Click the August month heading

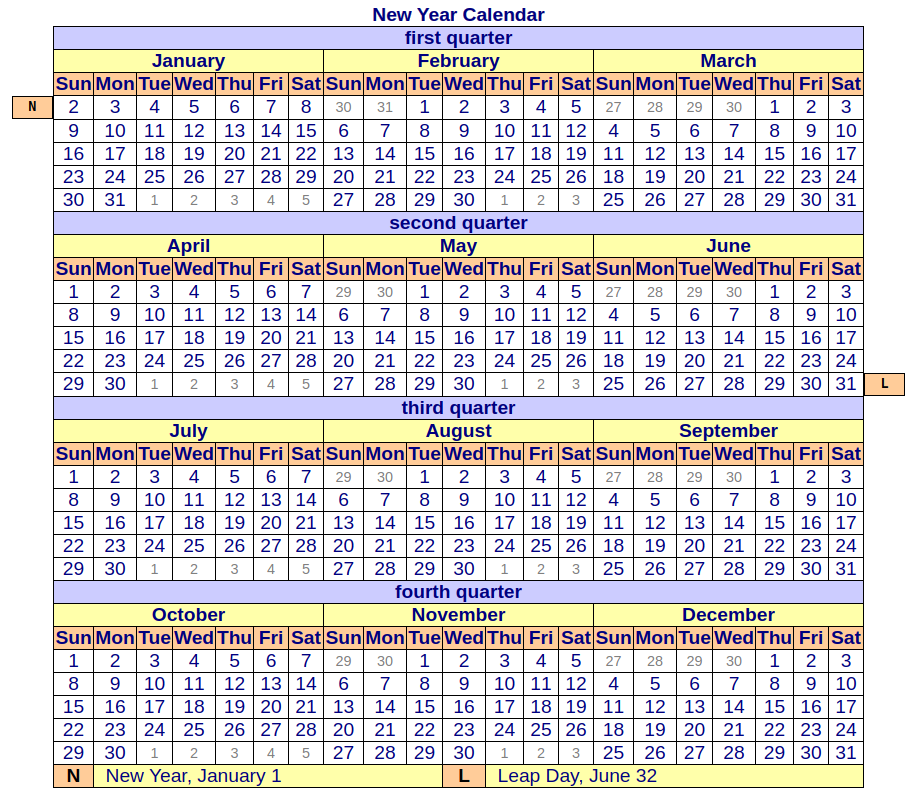458,431
